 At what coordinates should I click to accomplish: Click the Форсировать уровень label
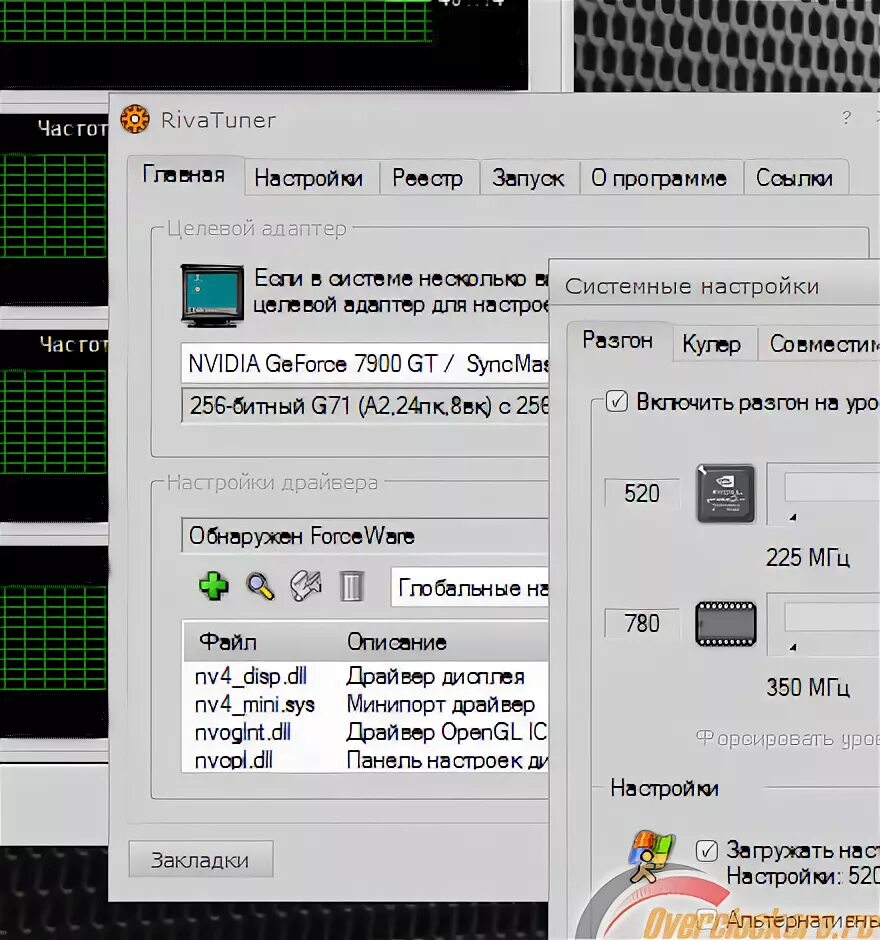(788, 739)
